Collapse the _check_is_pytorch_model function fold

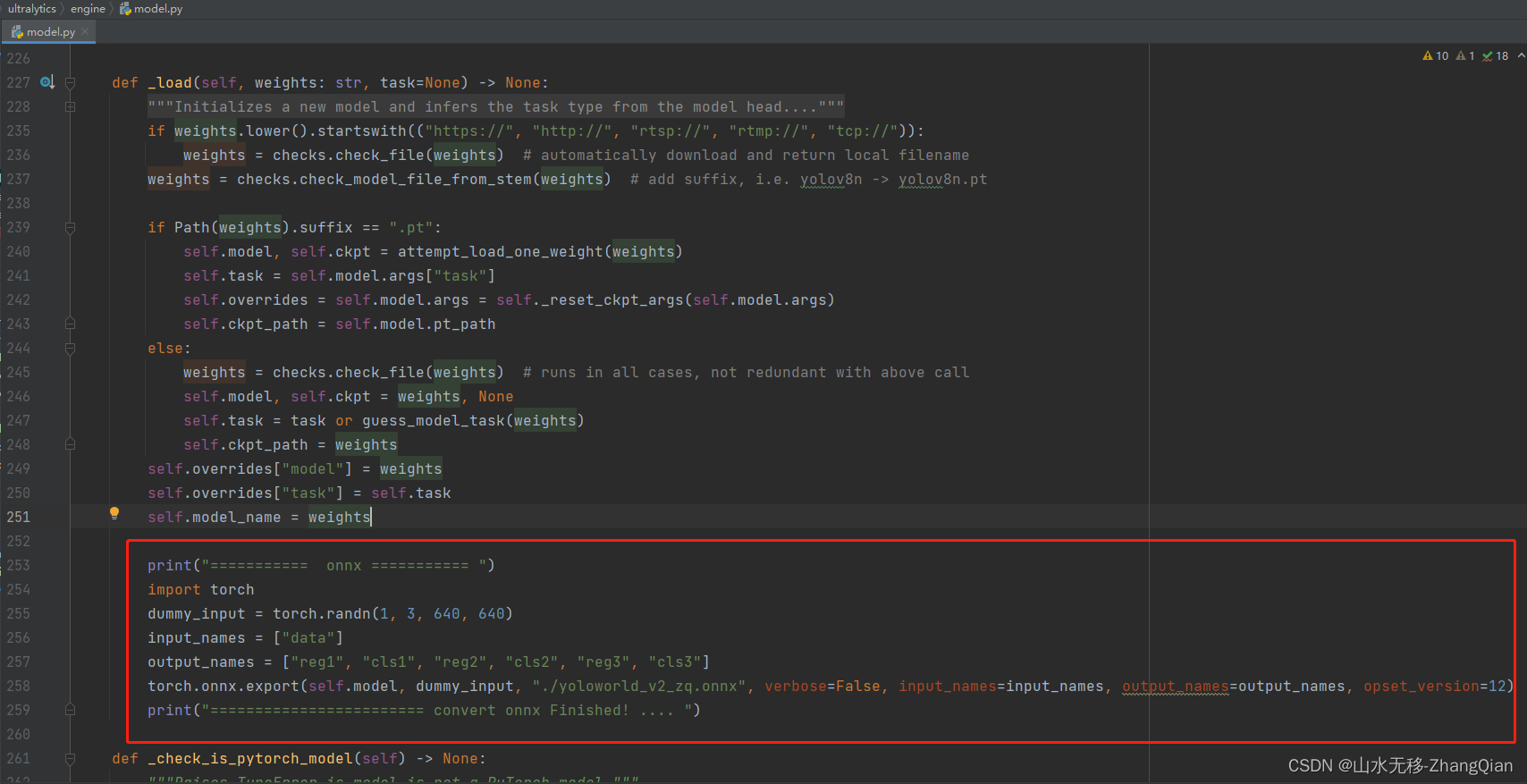point(70,758)
